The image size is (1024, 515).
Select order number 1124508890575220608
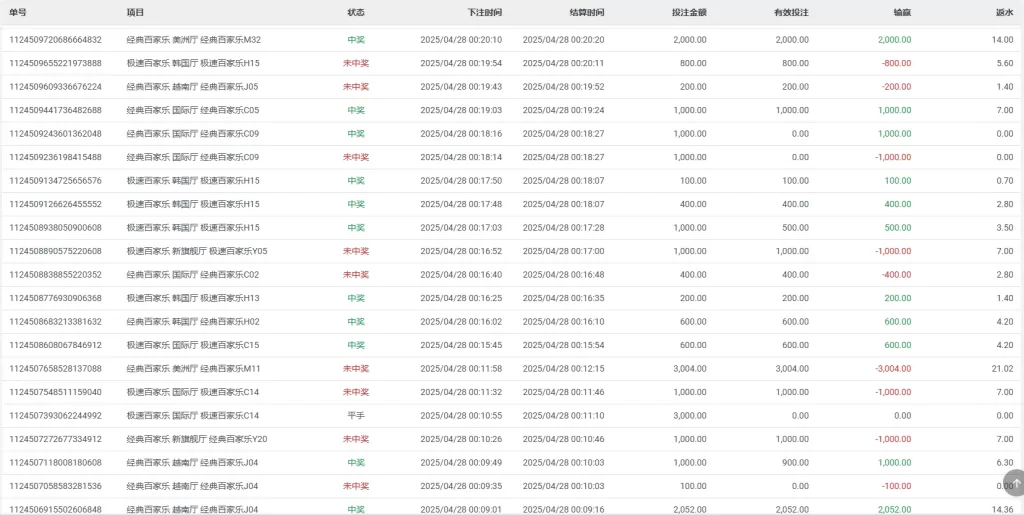coord(56,251)
